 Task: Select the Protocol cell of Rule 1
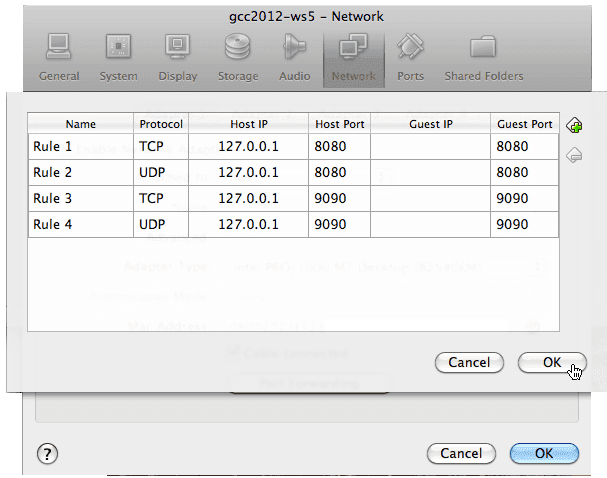(x=161, y=147)
